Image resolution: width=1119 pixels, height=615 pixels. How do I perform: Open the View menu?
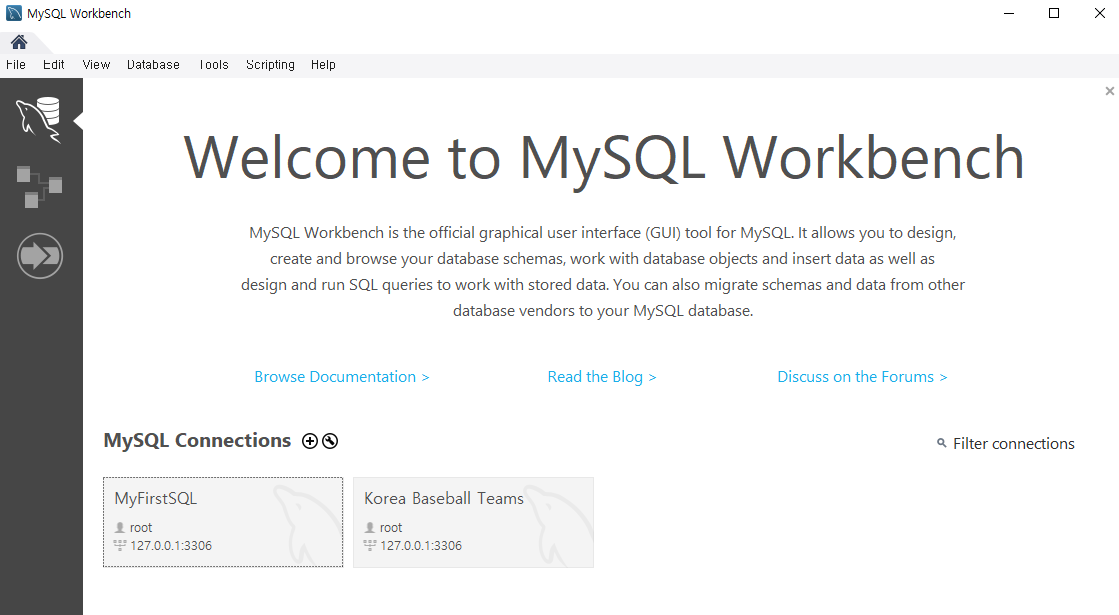coord(96,65)
